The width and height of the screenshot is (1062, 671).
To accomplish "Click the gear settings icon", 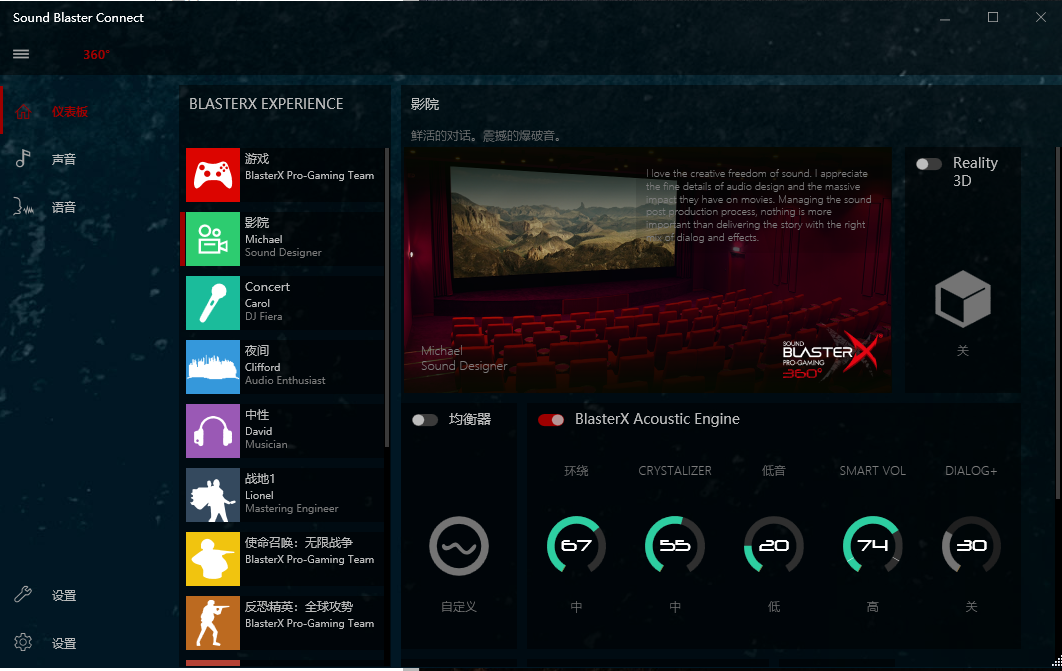I will pyautogui.click(x=23, y=643).
